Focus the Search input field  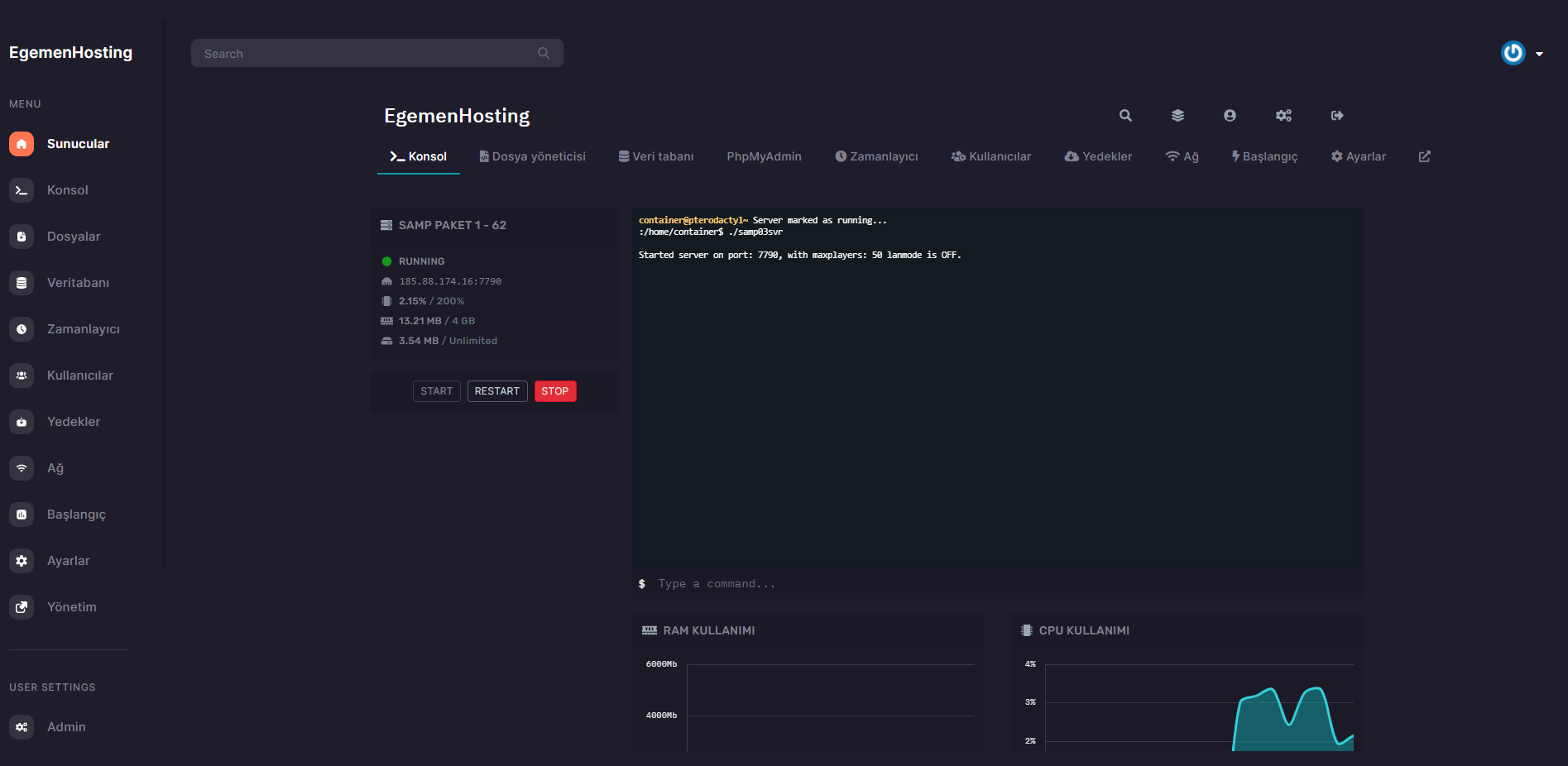click(377, 53)
